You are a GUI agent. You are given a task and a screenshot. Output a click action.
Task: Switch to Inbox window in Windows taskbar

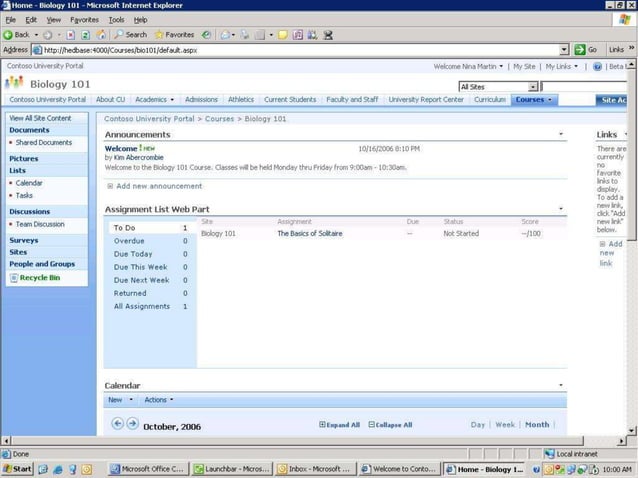tap(314, 469)
